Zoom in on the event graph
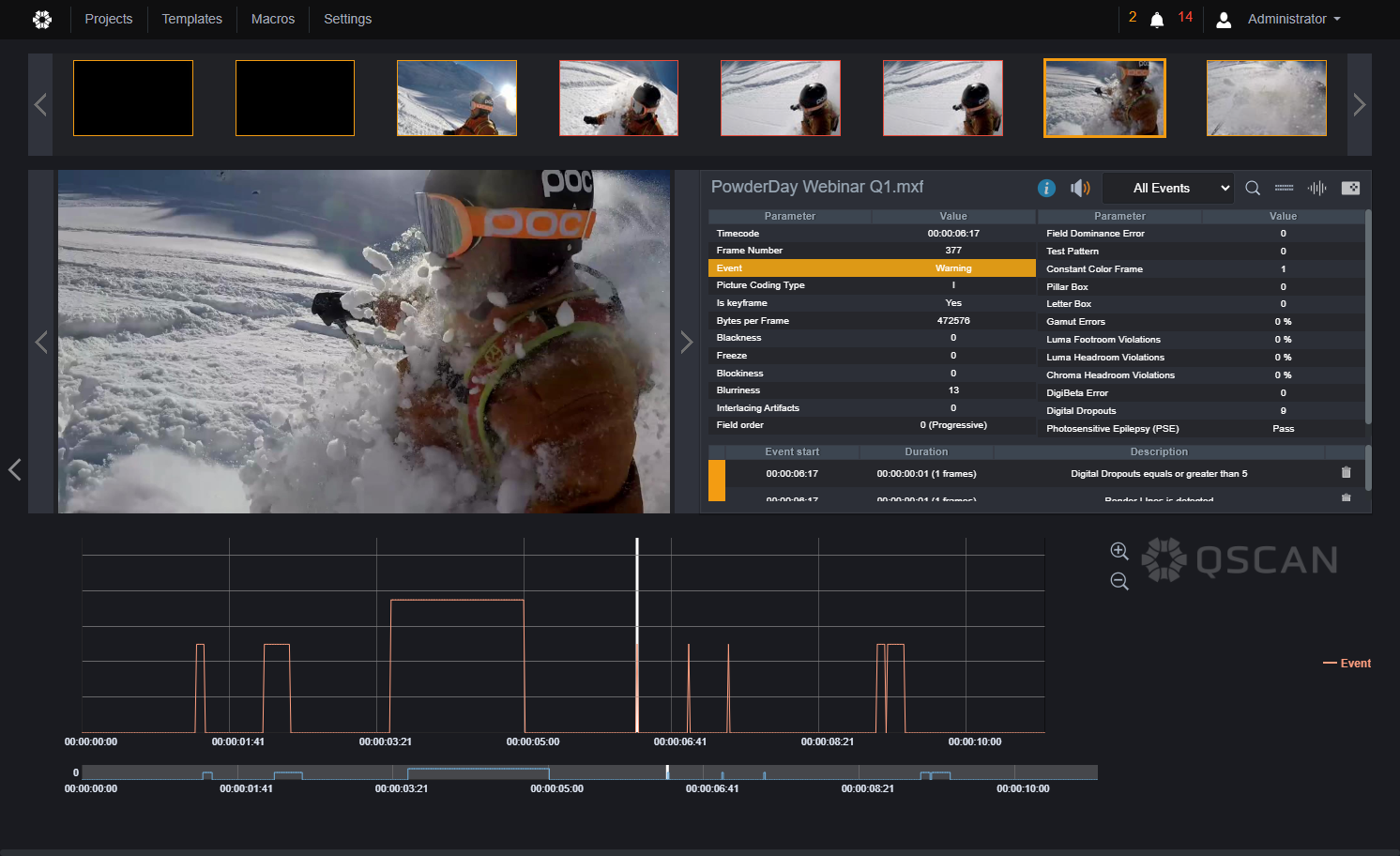 [x=1119, y=551]
